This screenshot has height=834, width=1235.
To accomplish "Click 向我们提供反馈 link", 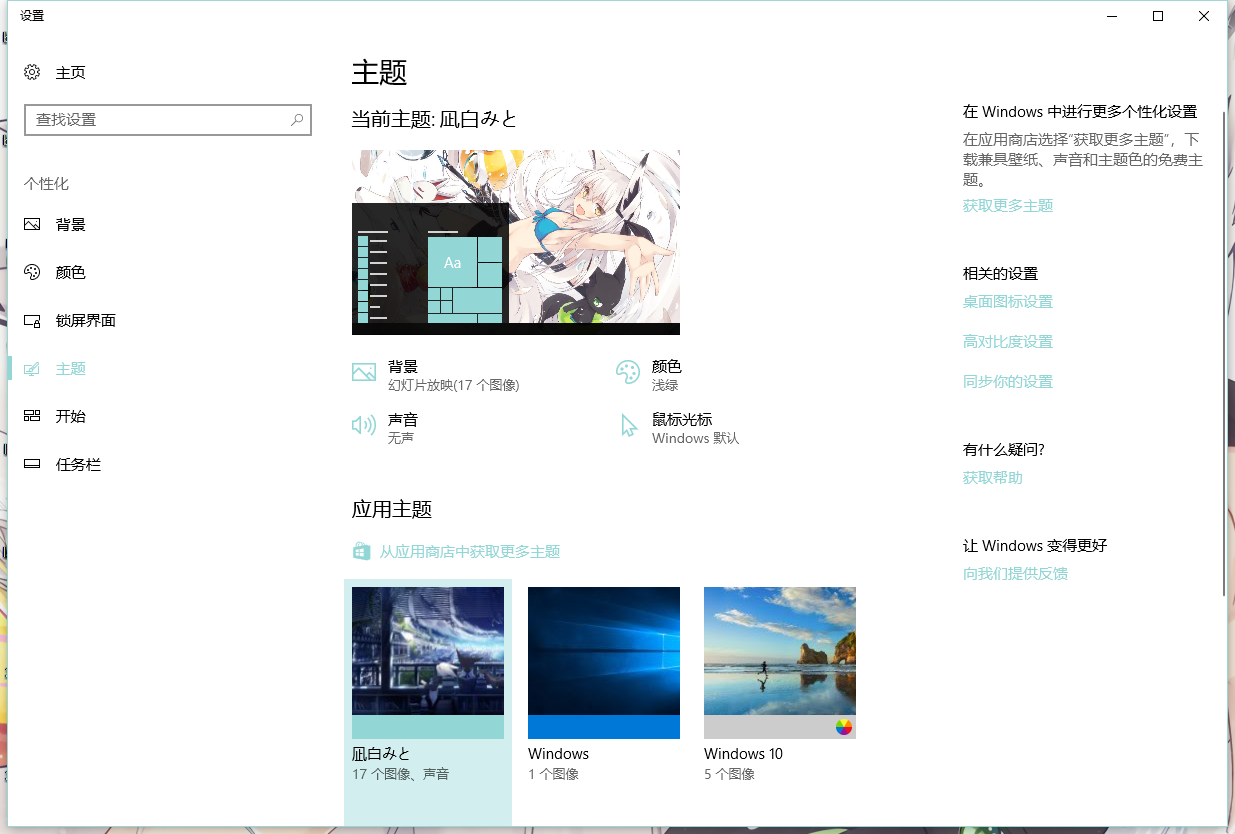I will click(x=1016, y=574).
